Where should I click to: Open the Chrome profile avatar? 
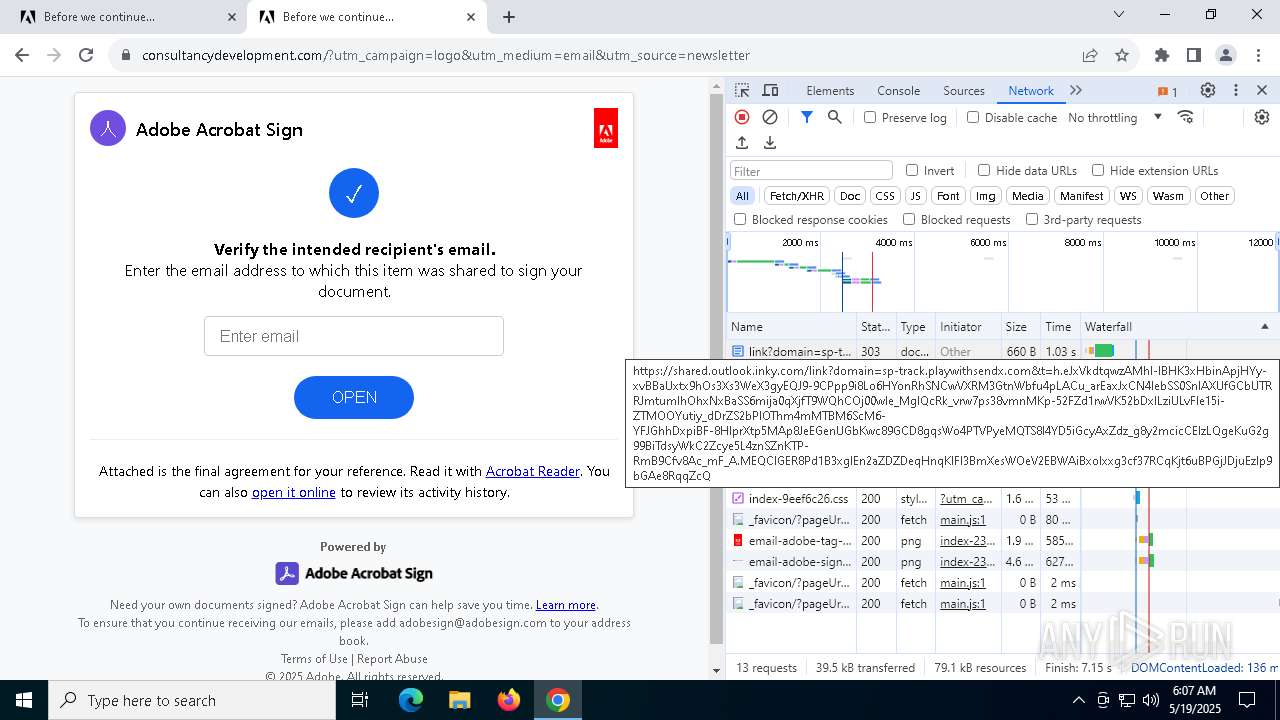click(1226, 55)
